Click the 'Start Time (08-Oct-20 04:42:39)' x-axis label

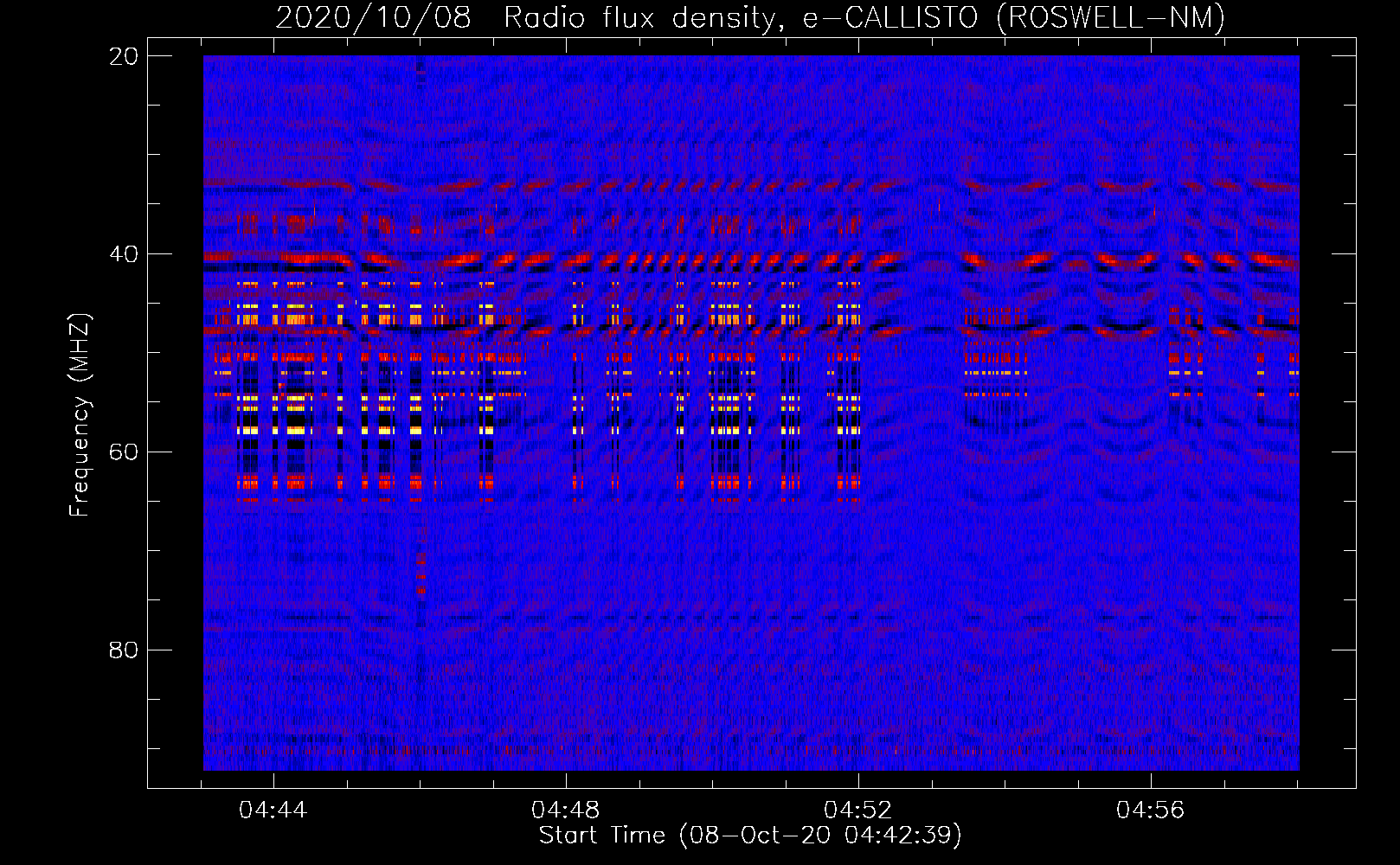coord(750,836)
